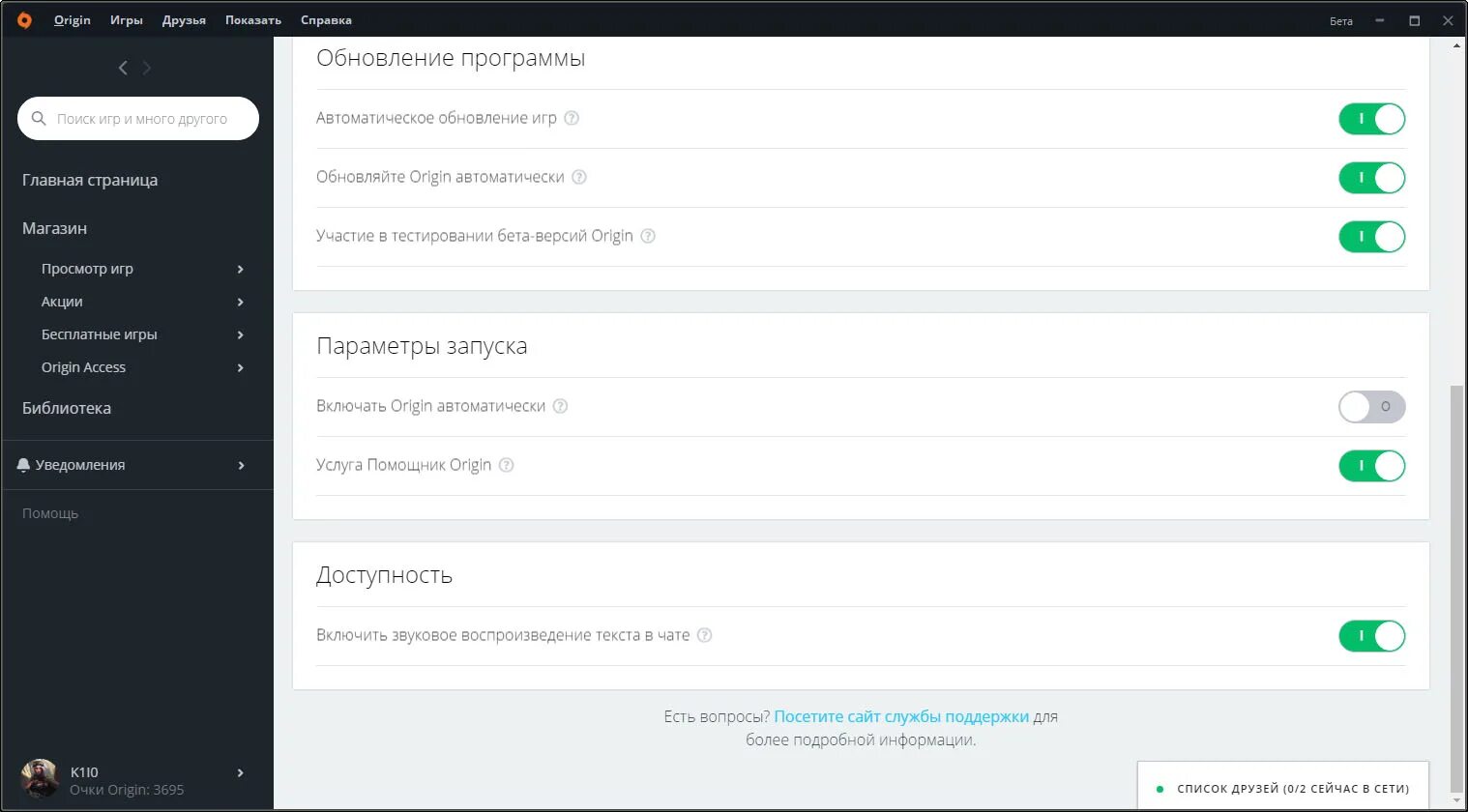This screenshot has height=812, width=1468.
Task: Maximize the Origin window
Action: 1414,19
